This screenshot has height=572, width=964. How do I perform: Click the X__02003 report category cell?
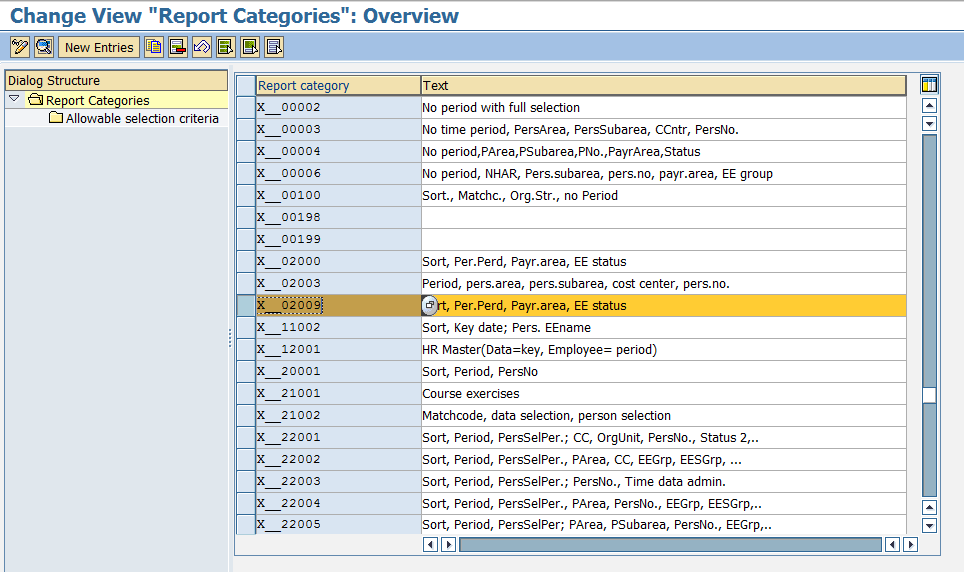338,284
